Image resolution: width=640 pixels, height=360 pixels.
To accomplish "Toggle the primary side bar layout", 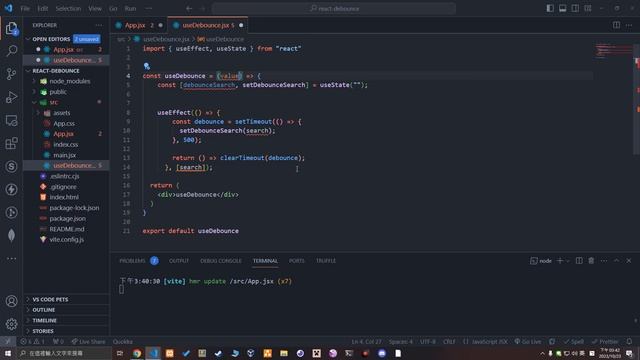I will pyautogui.click(x=550, y=8).
